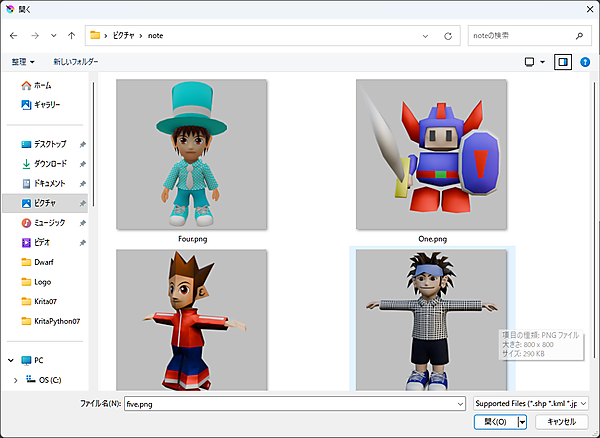The width and height of the screenshot is (600, 438).
Task: Click the Back navigation arrow
Action: (x=13, y=36)
